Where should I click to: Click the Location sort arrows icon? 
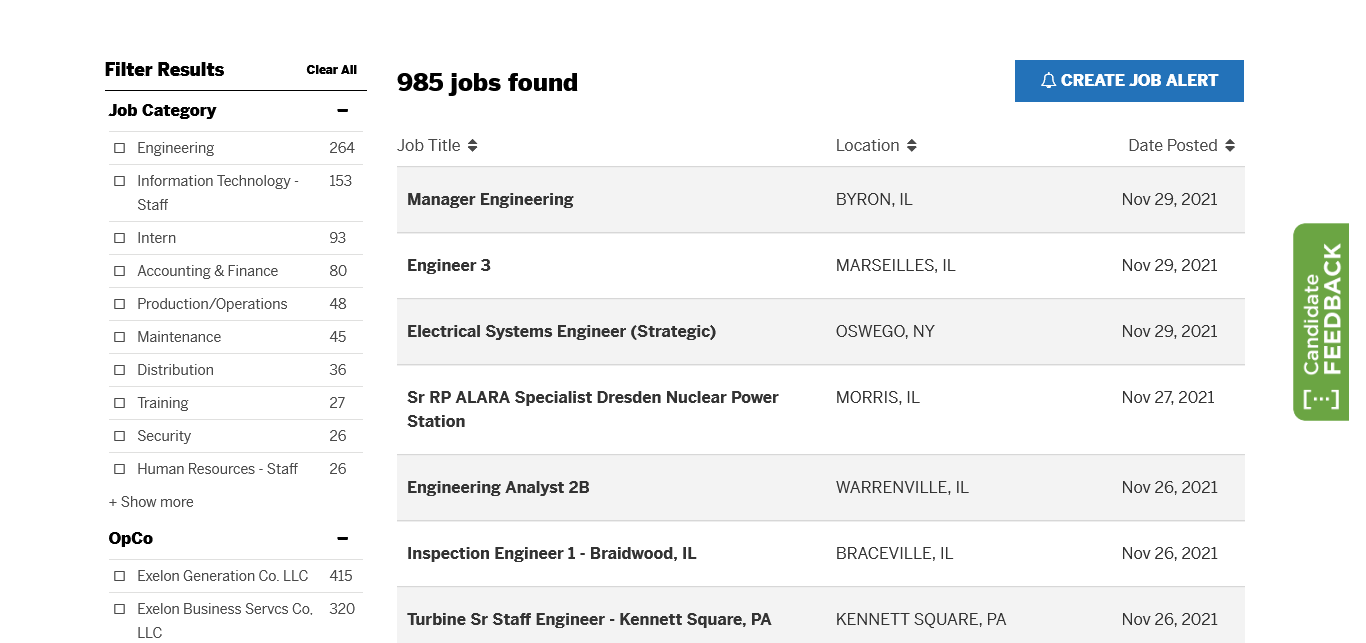(911, 146)
